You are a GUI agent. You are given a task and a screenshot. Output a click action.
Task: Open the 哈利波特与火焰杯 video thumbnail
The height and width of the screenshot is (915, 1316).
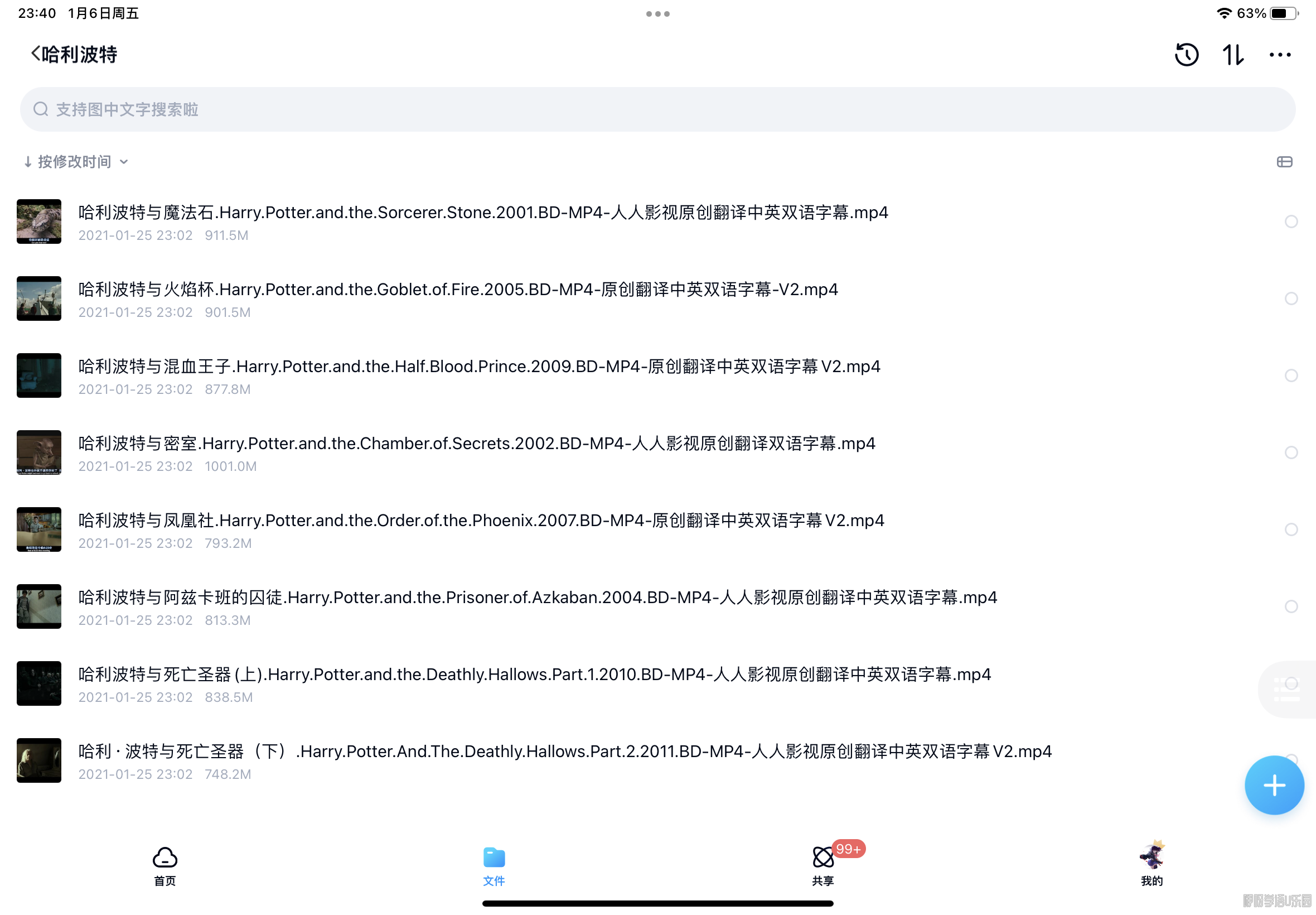click(x=39, y=298)
